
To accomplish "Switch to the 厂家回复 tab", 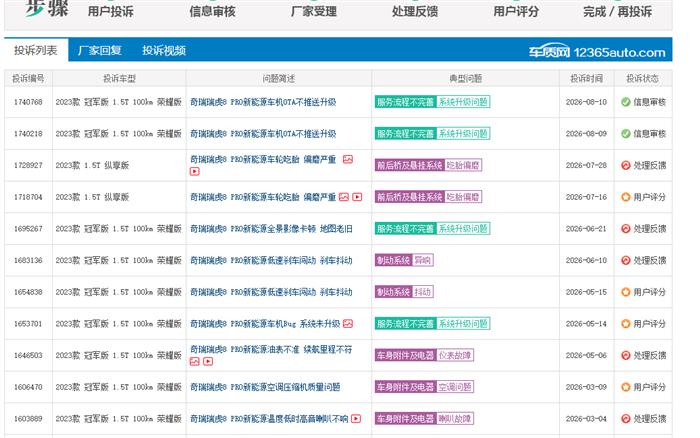I will click(100, 50).
